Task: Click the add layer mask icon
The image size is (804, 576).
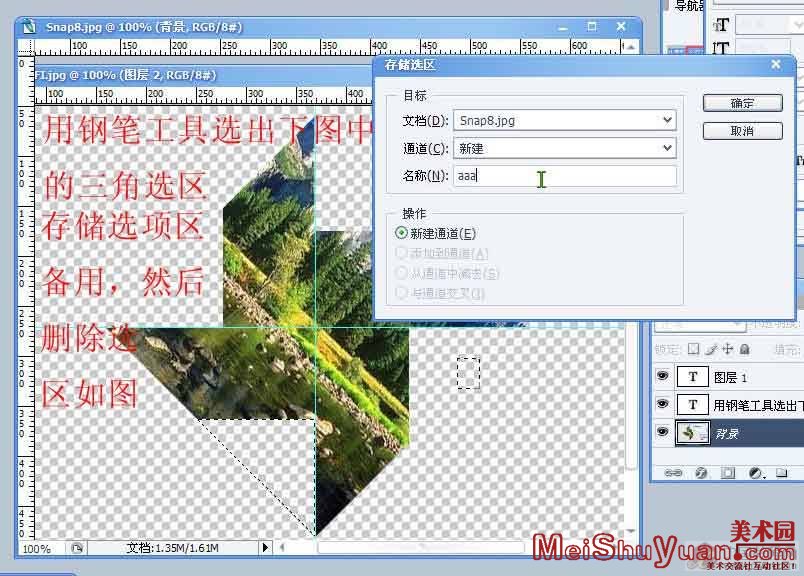Action: click(x=728, y=472)
